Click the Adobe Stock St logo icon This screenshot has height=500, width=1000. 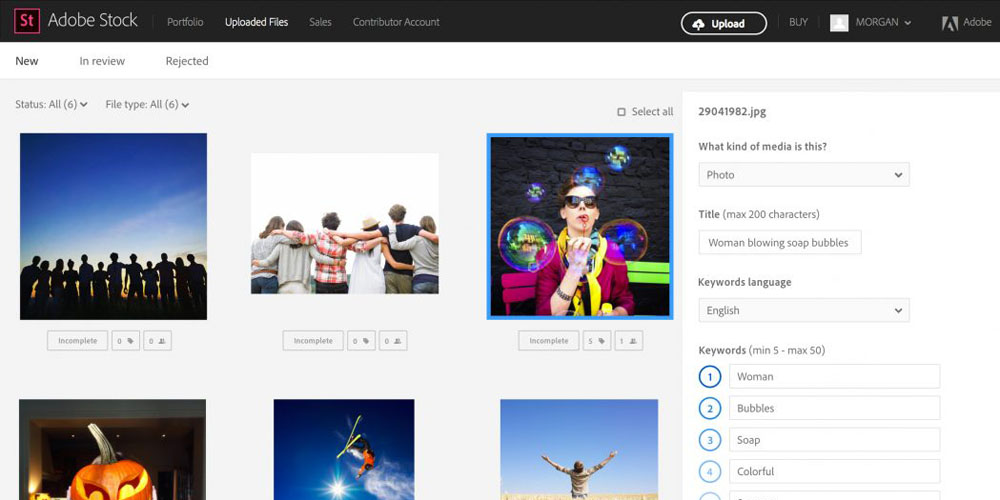point(26,21)
